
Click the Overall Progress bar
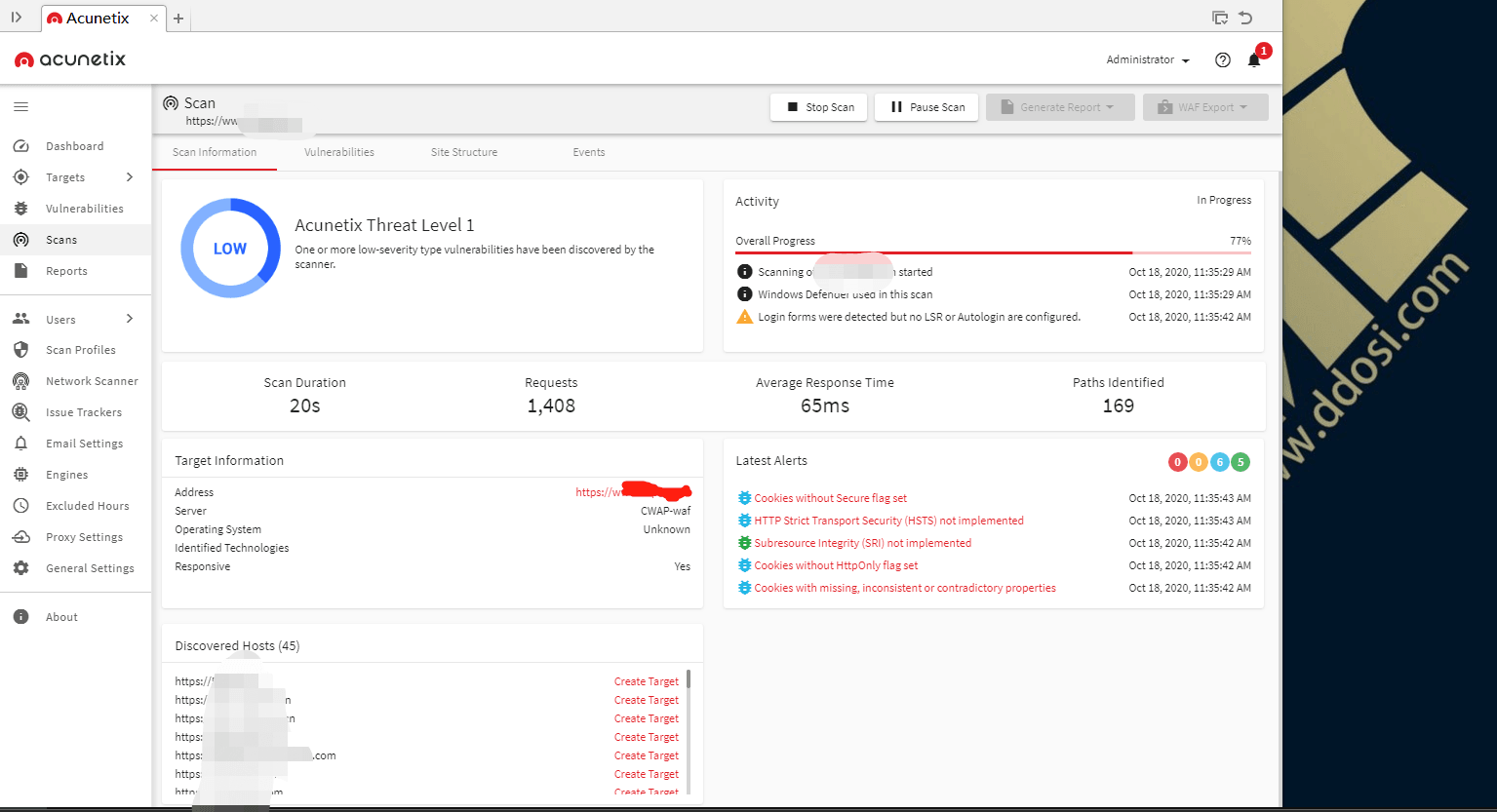993,252
